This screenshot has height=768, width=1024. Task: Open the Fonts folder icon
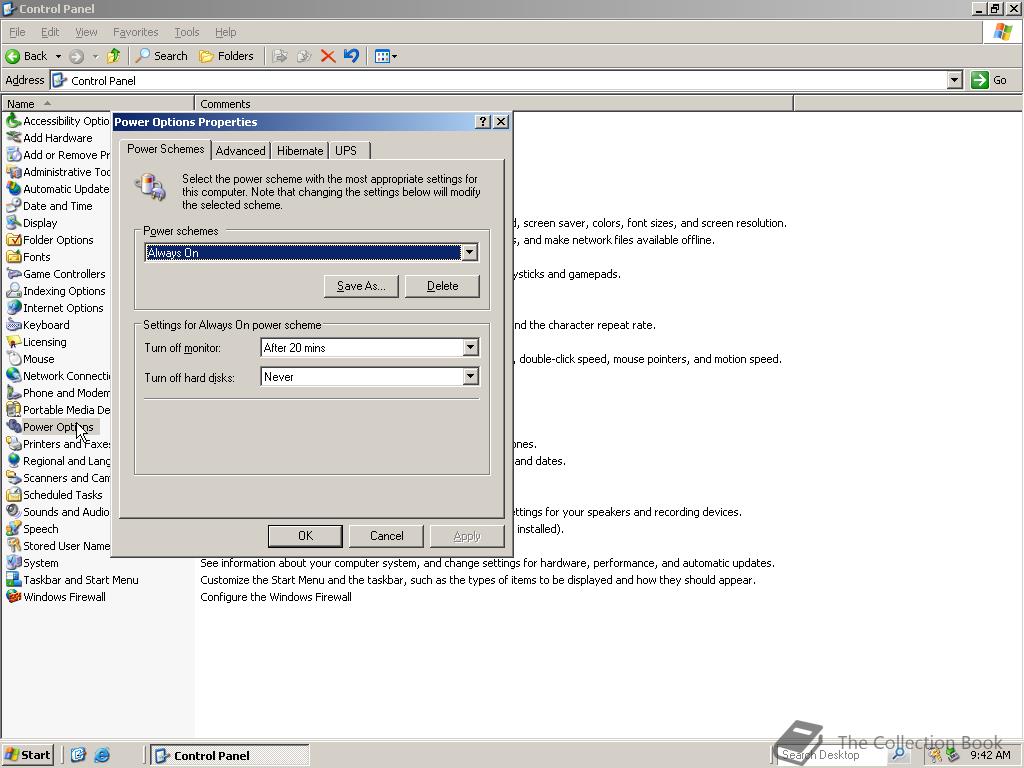(14, 257)
